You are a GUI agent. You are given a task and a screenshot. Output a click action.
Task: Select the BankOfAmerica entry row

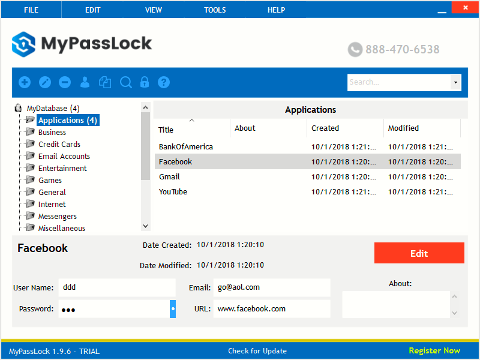point(308,147)
